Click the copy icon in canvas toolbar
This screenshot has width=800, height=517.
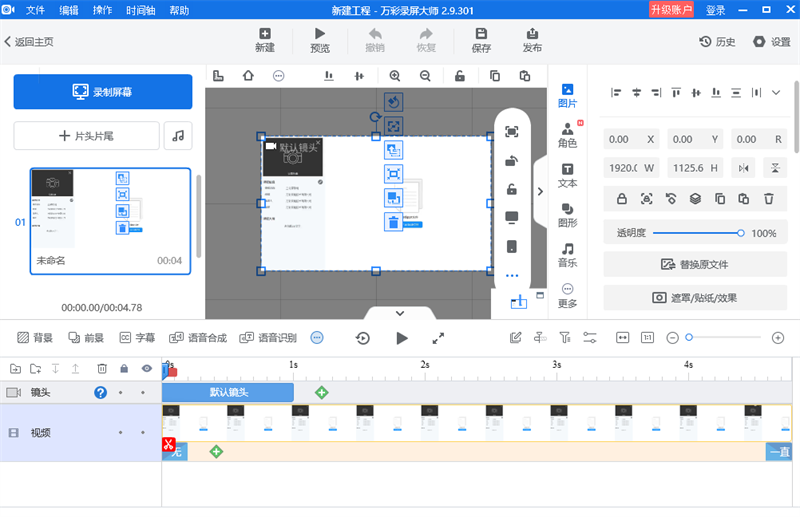coord(494,76)
